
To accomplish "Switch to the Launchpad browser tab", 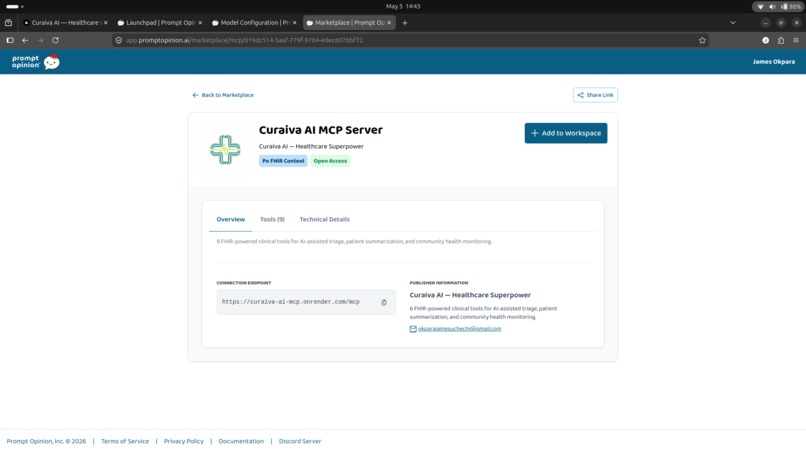I will (159, 23).
